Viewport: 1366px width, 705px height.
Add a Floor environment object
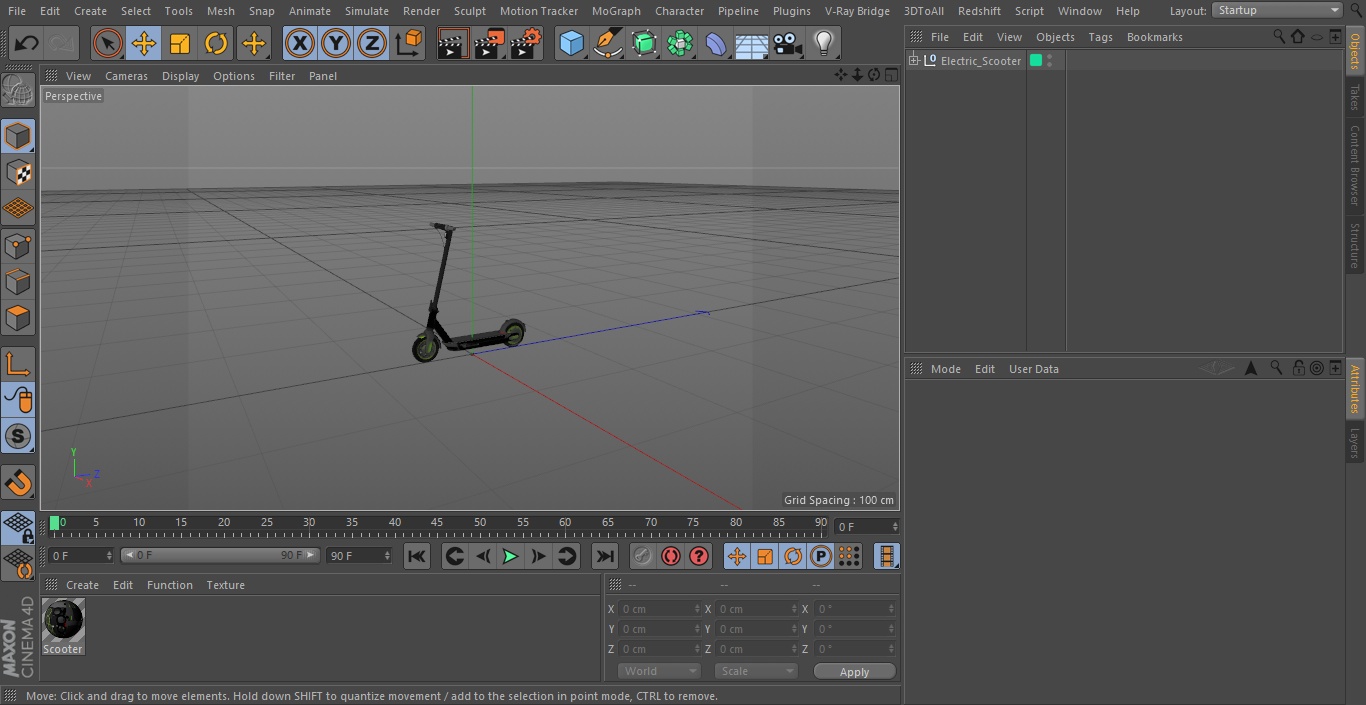(x=752, y=43)
